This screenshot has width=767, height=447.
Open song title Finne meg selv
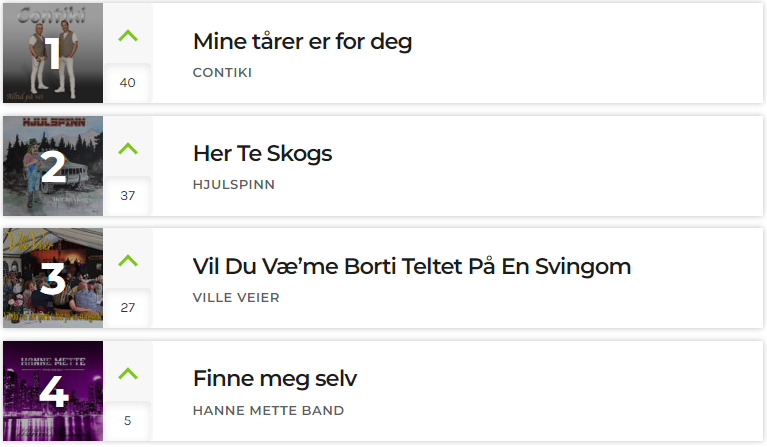tap(275, 379)
